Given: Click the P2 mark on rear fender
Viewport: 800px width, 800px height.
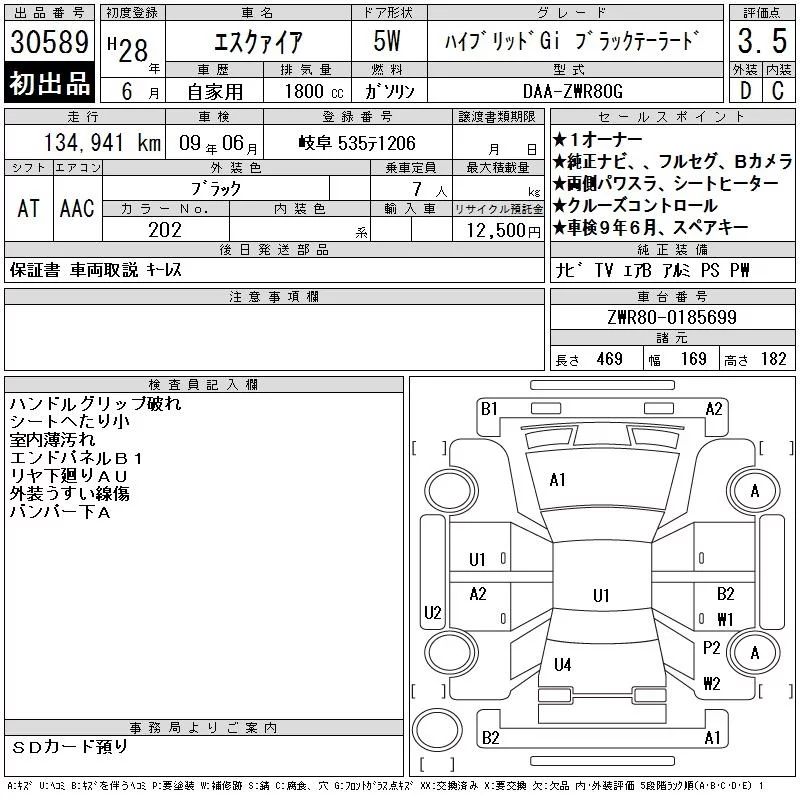Looking at the screenshot, I should pos(711,647).
